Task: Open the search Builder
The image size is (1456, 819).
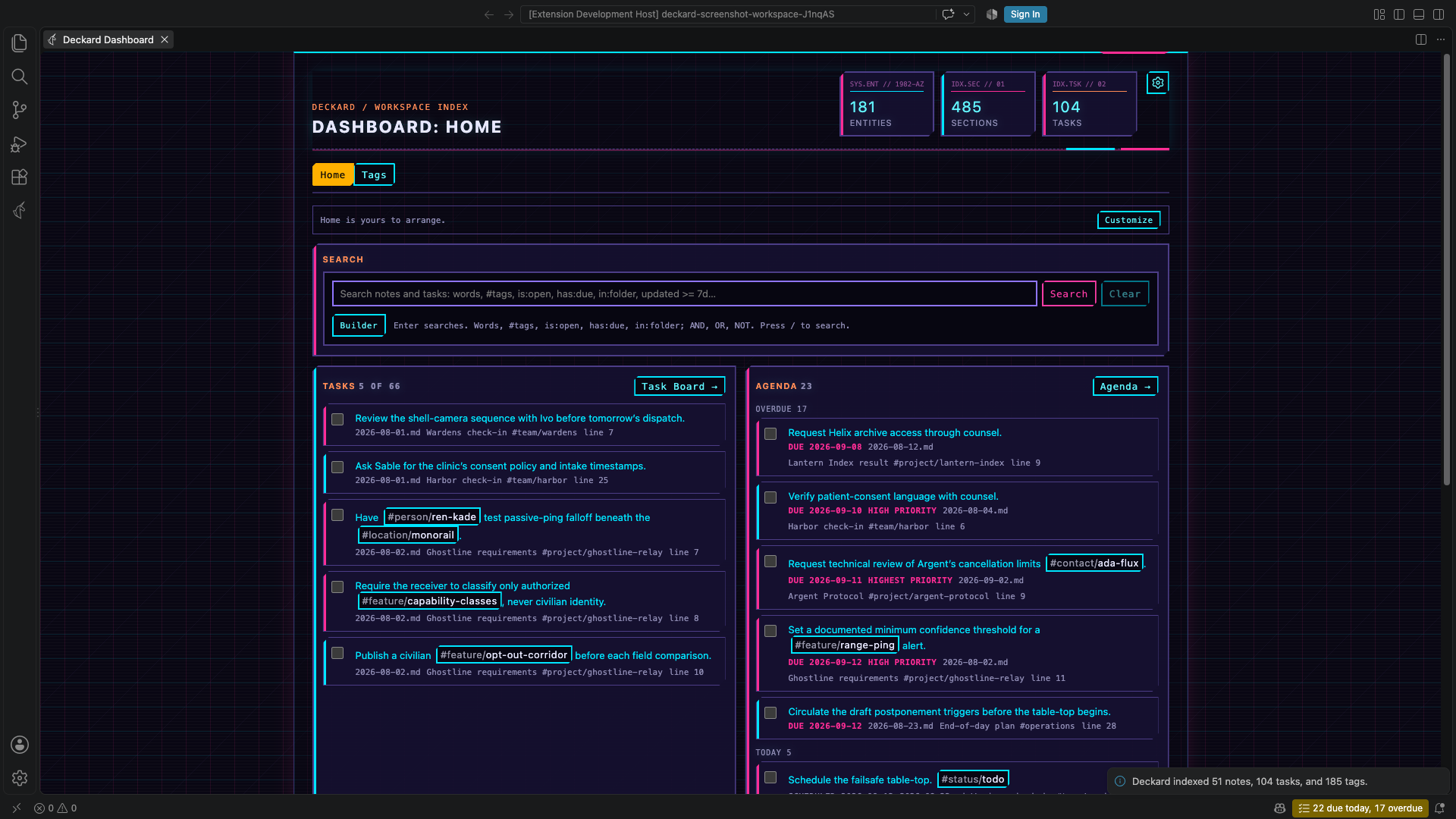Action: tap(359, 325)
